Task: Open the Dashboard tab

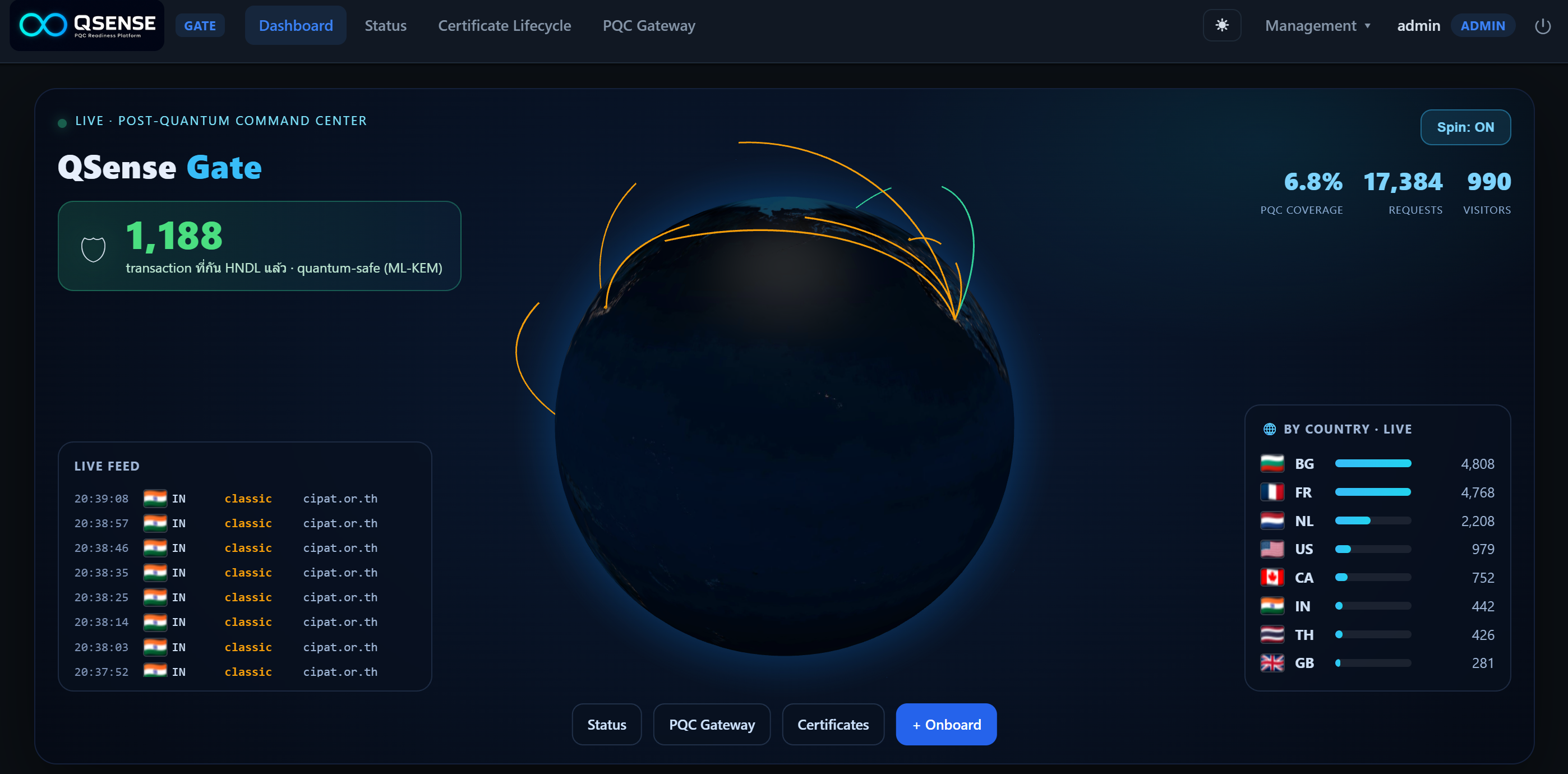Action: (x=296, y=25)
